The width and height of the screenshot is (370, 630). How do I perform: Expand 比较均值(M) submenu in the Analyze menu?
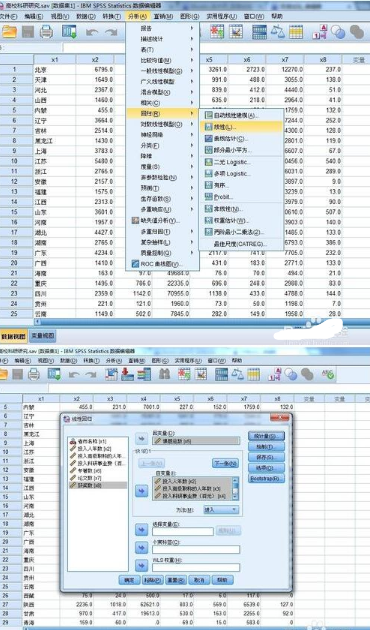coord(162,60)
